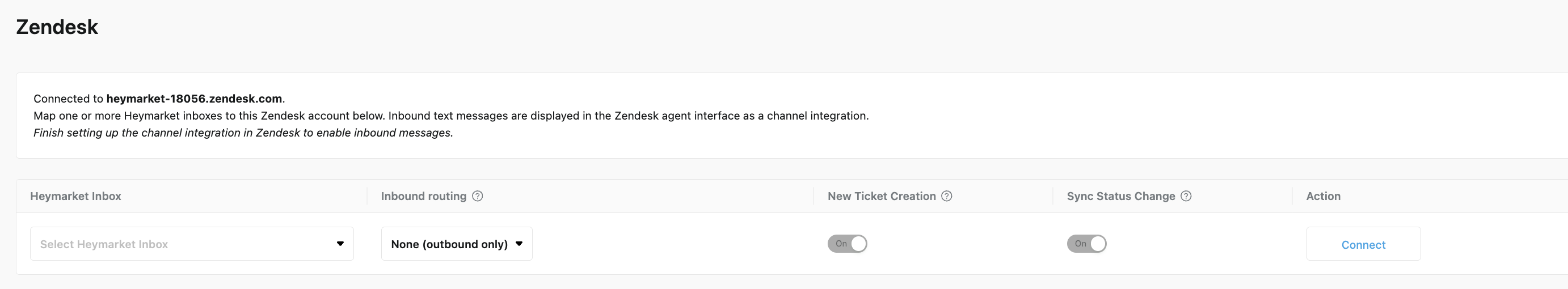This screenshot has height=289, width=1568.
Task: Click the Inbound routing column header
Action: click(424, 196)
